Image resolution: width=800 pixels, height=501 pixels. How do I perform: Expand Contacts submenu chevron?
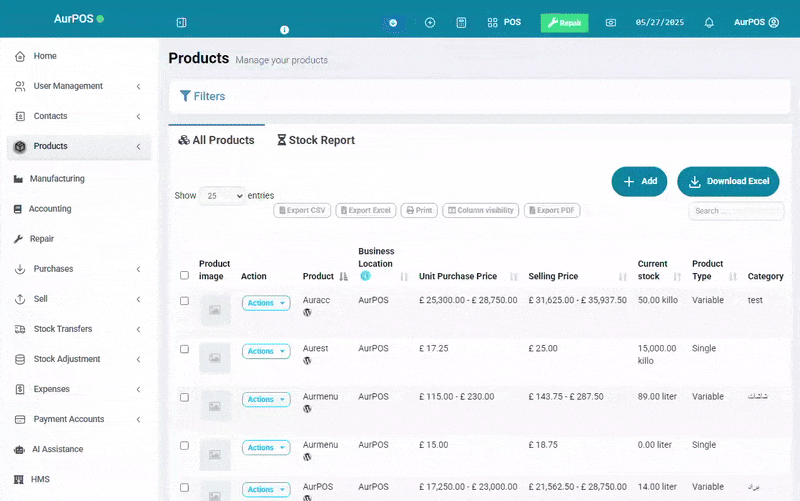[138, 117]
